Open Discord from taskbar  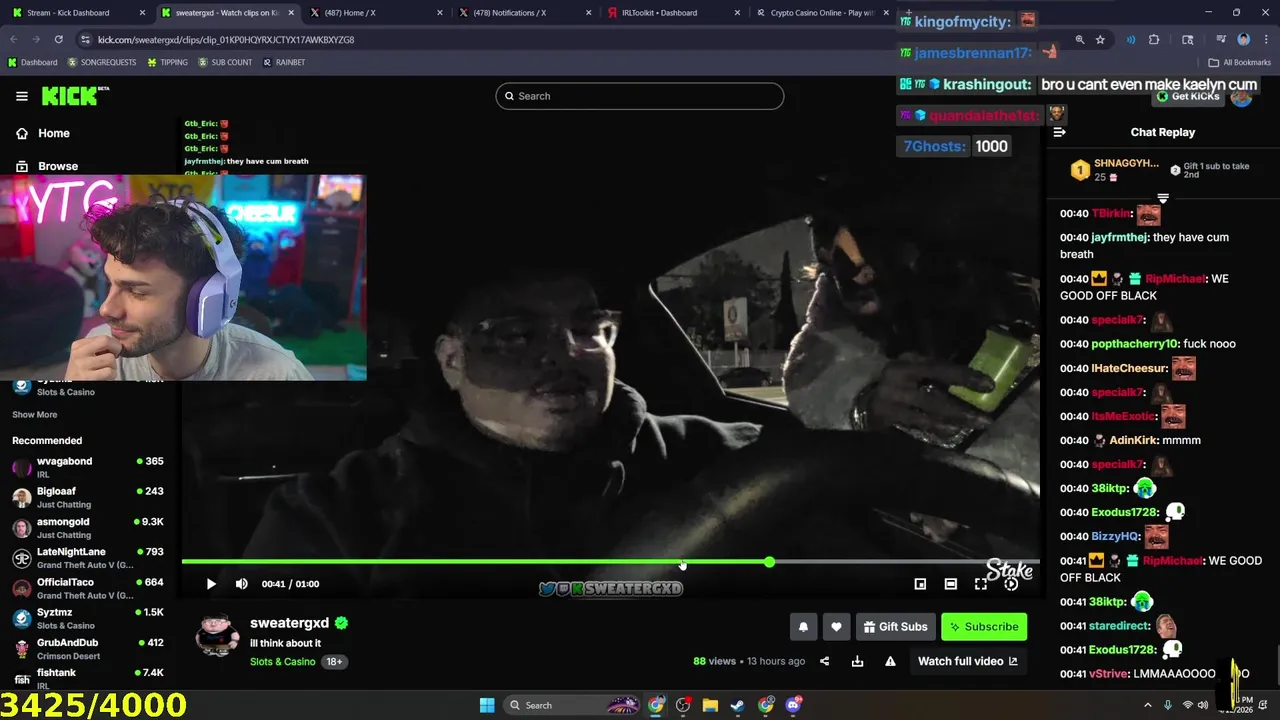point(794,705)
